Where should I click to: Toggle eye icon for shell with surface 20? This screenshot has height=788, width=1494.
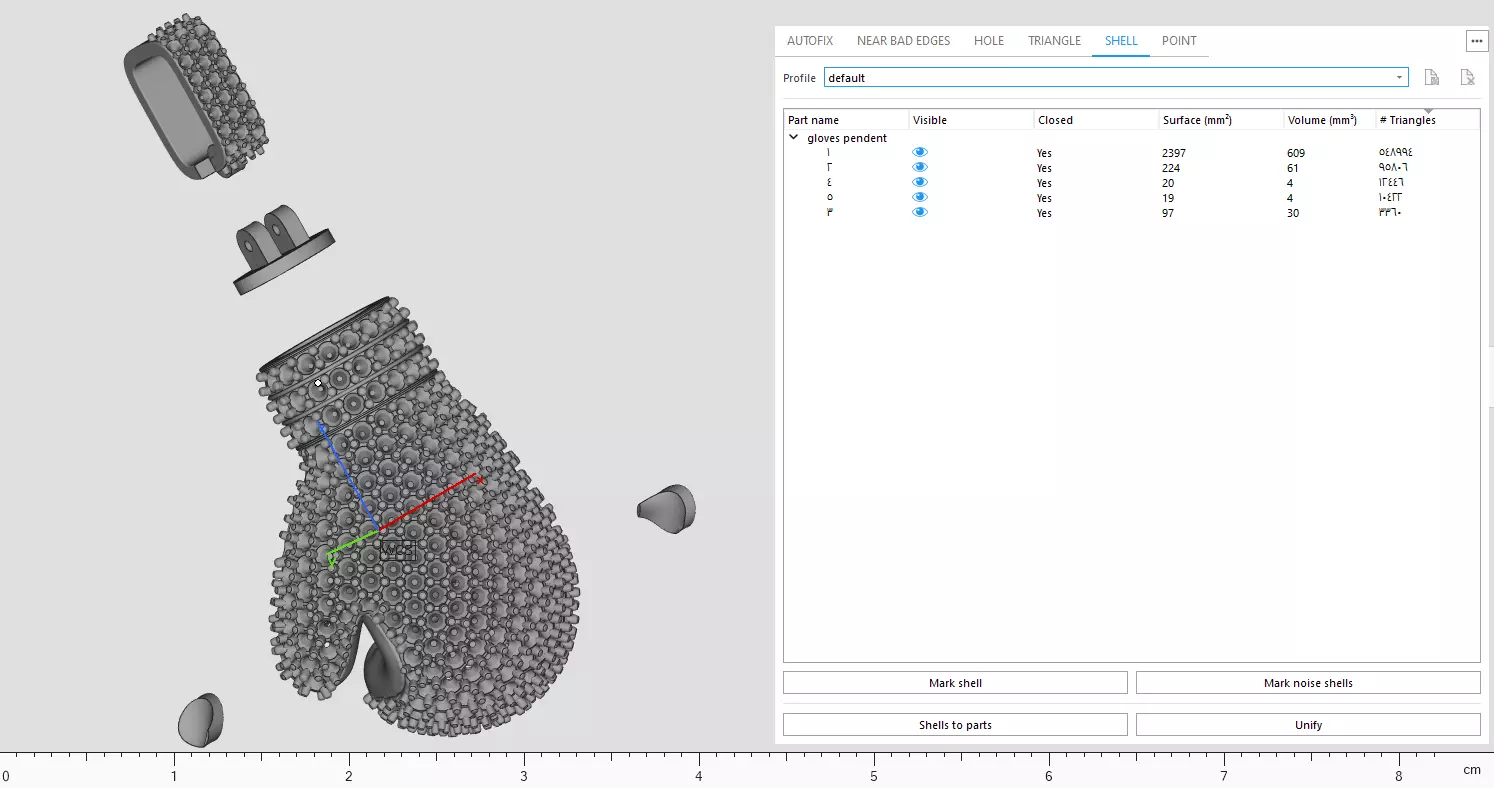point(920,182)
